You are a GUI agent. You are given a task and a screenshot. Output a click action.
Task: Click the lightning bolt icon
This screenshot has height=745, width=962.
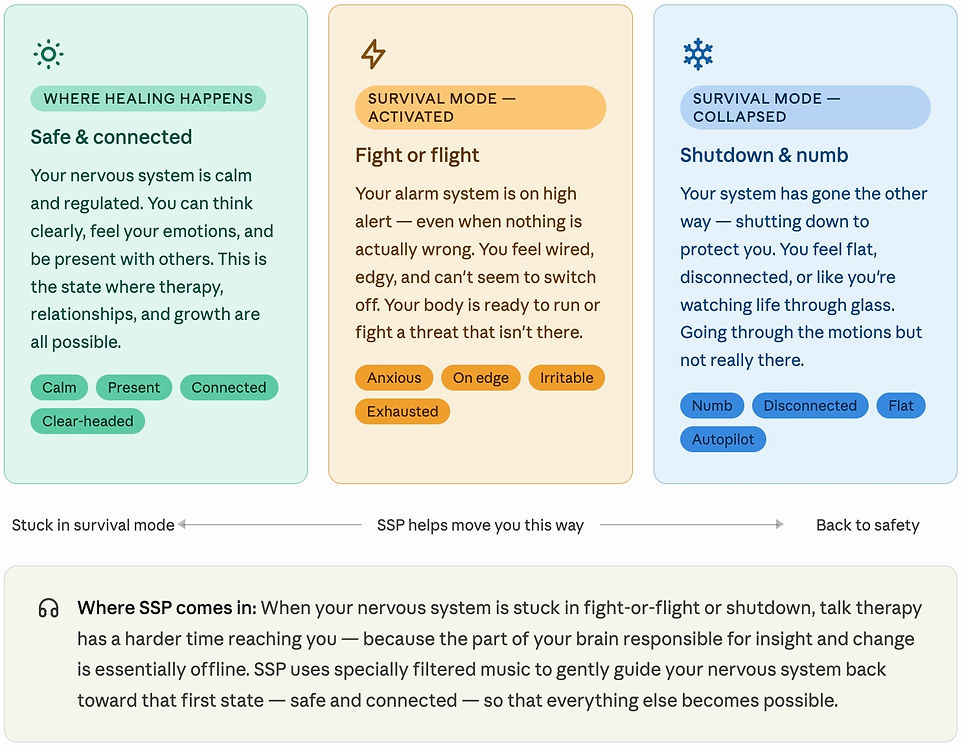[x=373, y=54]
